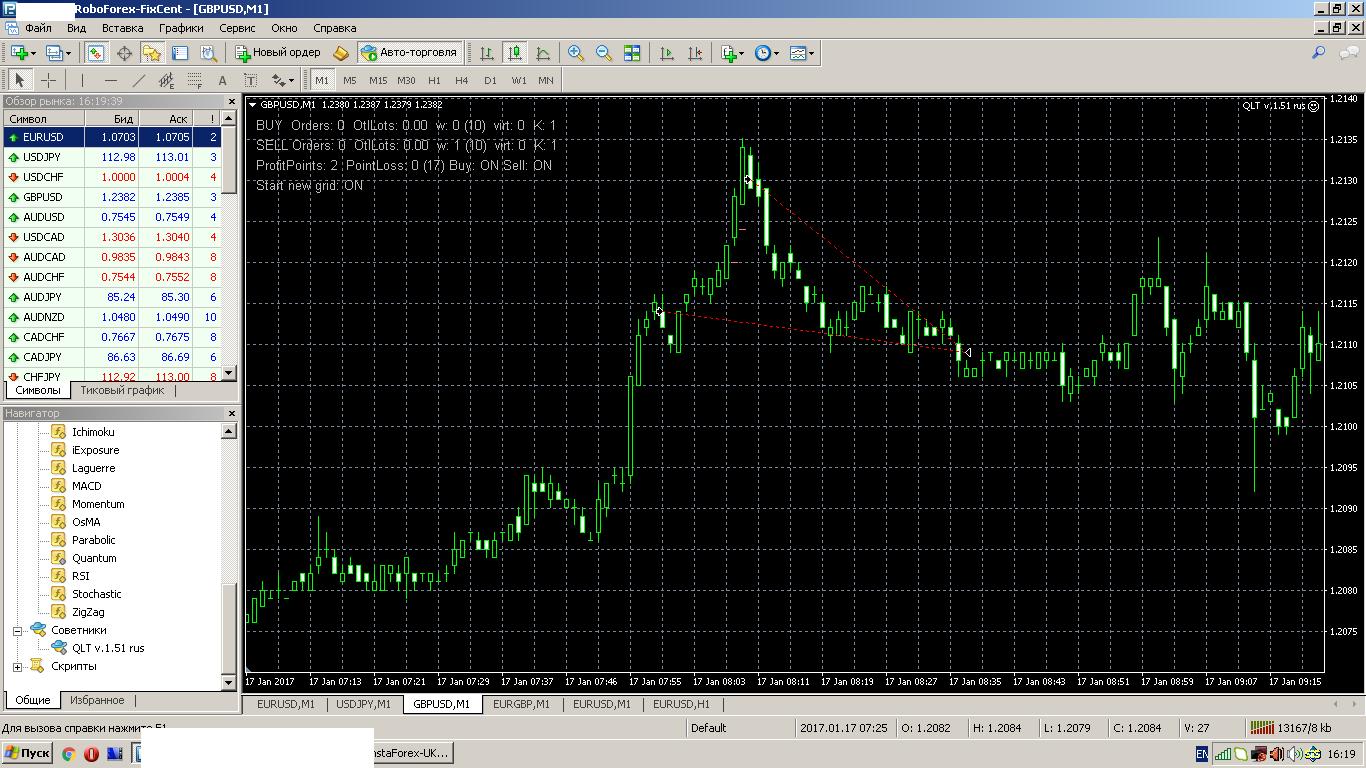
Task: Switch to H1 timeframe
Action: coord(434,80)
